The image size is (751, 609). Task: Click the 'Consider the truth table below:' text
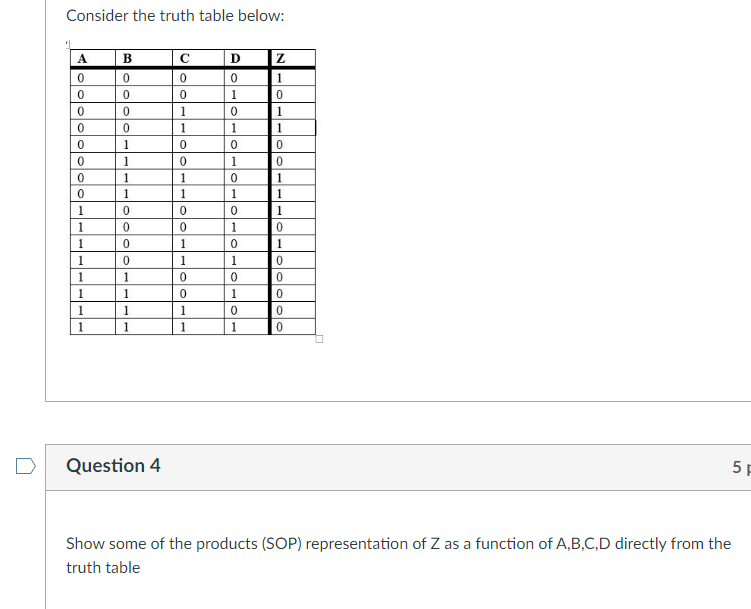pyautogui.click(x=175, y=16)
